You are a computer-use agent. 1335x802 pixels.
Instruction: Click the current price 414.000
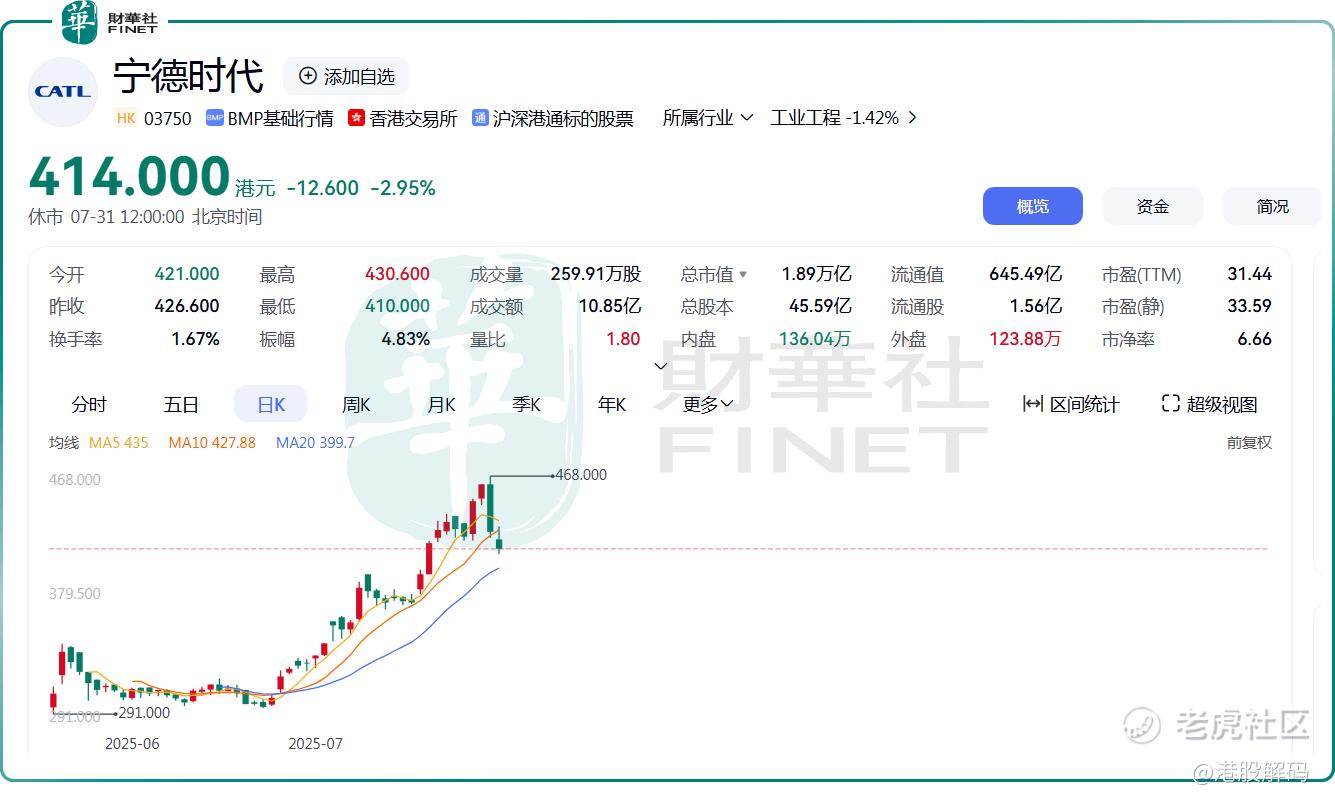pos(129,177)
